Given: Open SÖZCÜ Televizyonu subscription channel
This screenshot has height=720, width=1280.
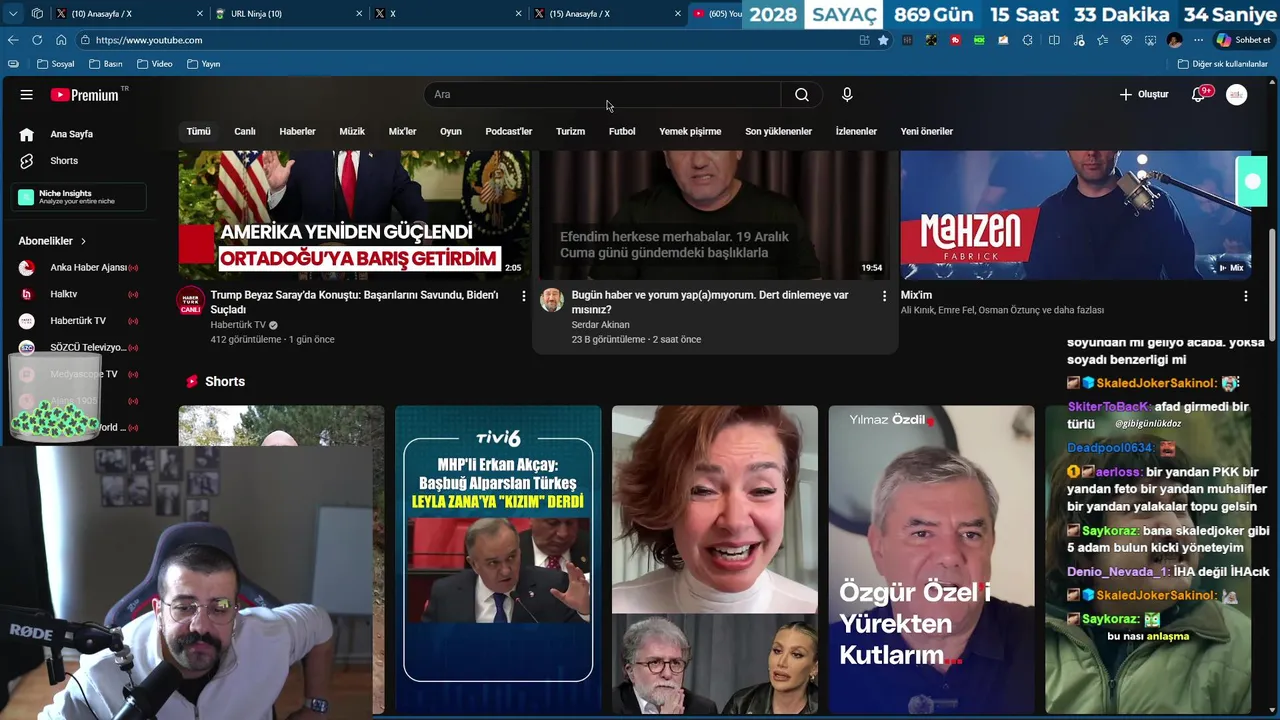Looking at the screenshot, I should pyautogui.click(x=80, y=347).
